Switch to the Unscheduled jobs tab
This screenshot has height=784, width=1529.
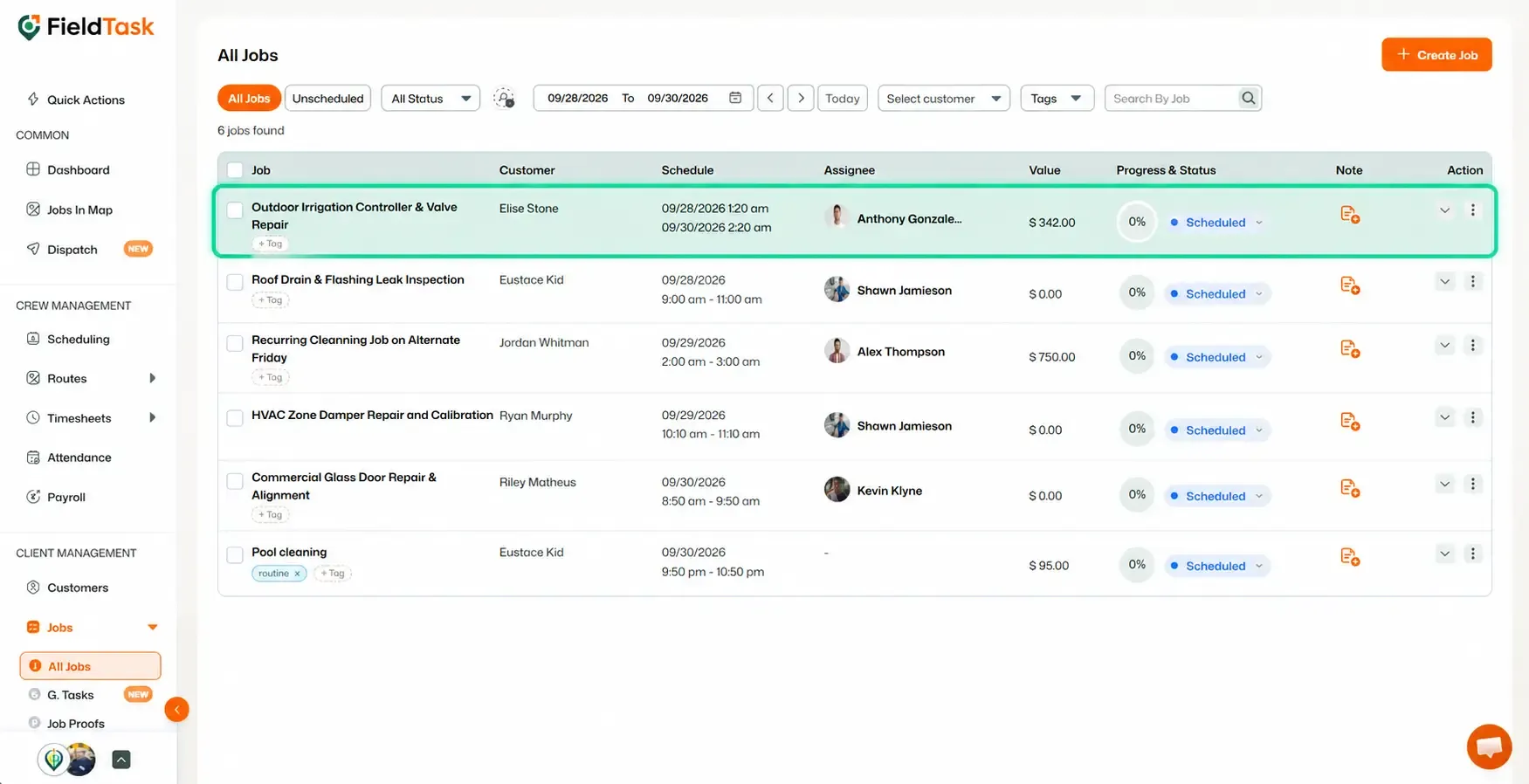pyautogui.click(x=327, y=99)
